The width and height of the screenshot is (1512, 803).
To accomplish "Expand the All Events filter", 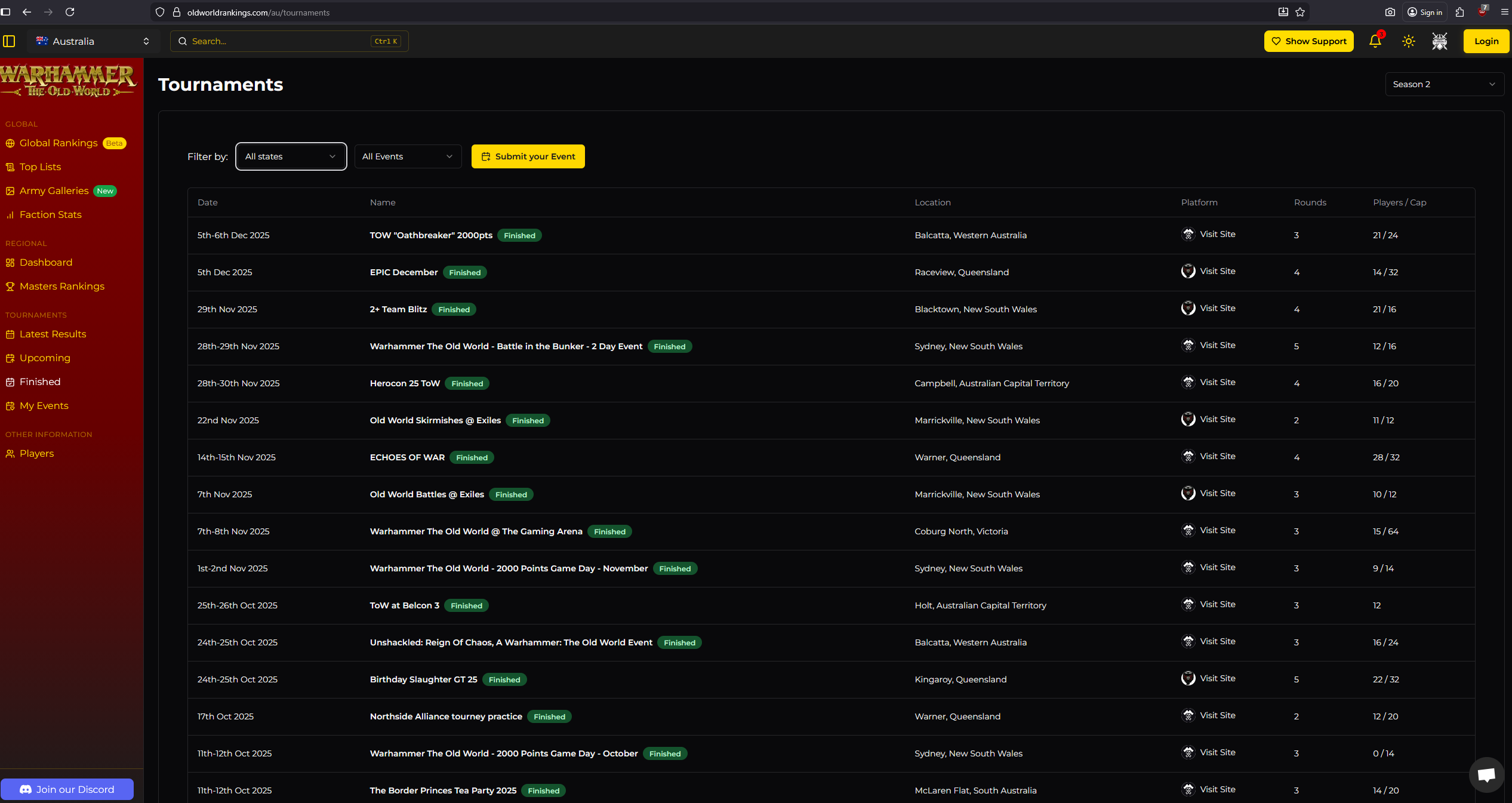I will [408, 156].
